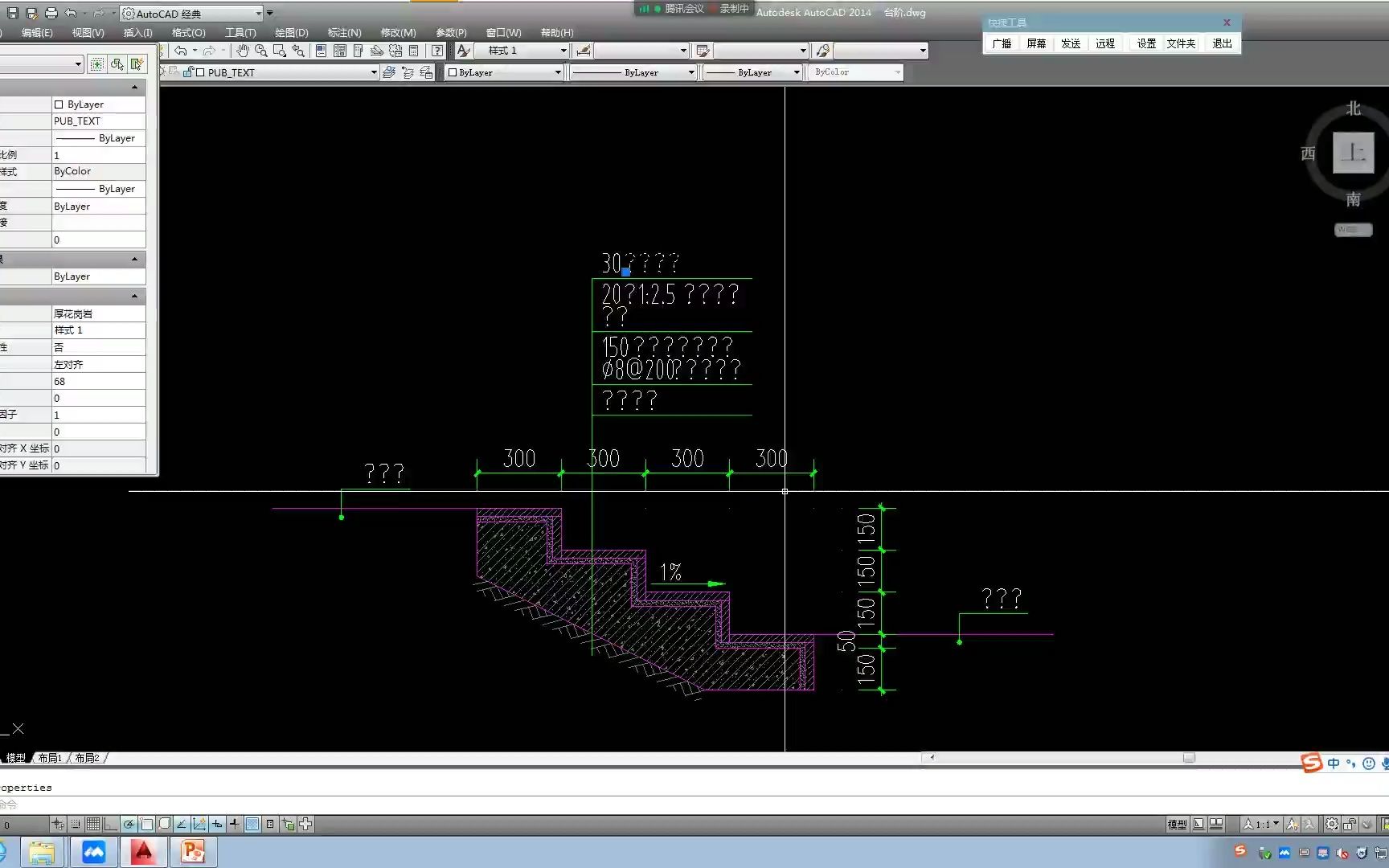1389x868 pixels.
Task: Open the AutoCAD 经典 workspace dropdown
Action: coord(192,14)
